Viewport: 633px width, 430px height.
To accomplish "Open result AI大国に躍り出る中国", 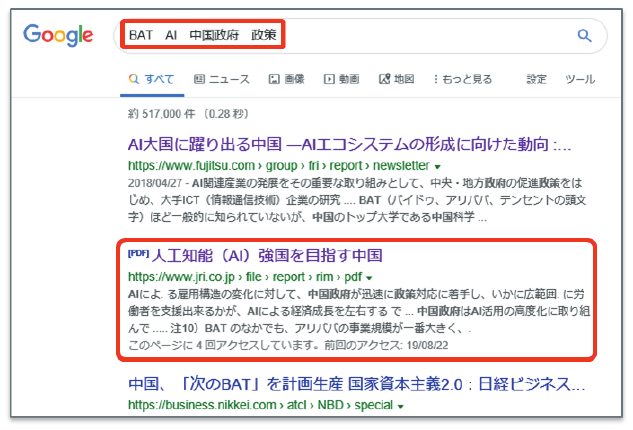I will pyautogui.click(x=349, y=145).
